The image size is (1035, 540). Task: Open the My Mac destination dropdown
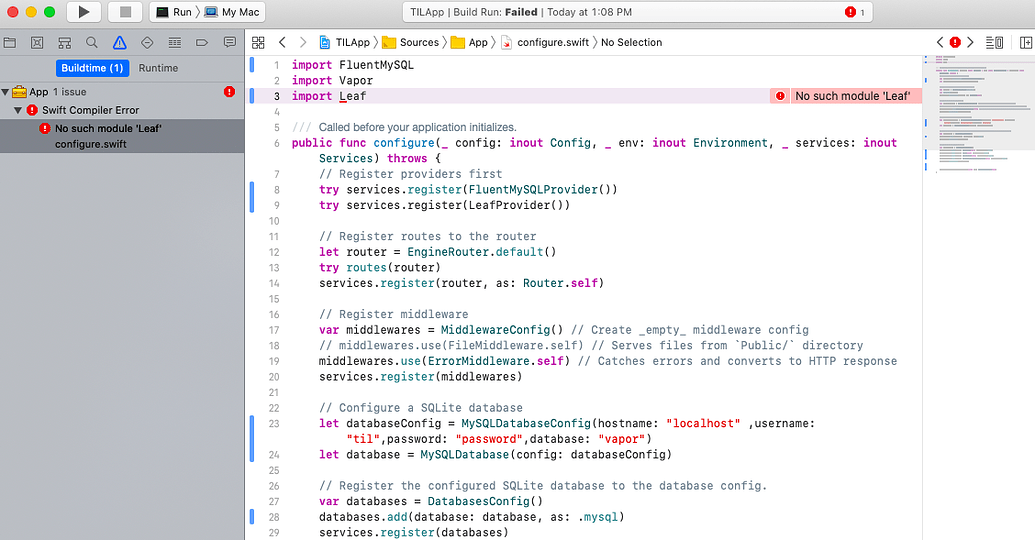[232, 12]
